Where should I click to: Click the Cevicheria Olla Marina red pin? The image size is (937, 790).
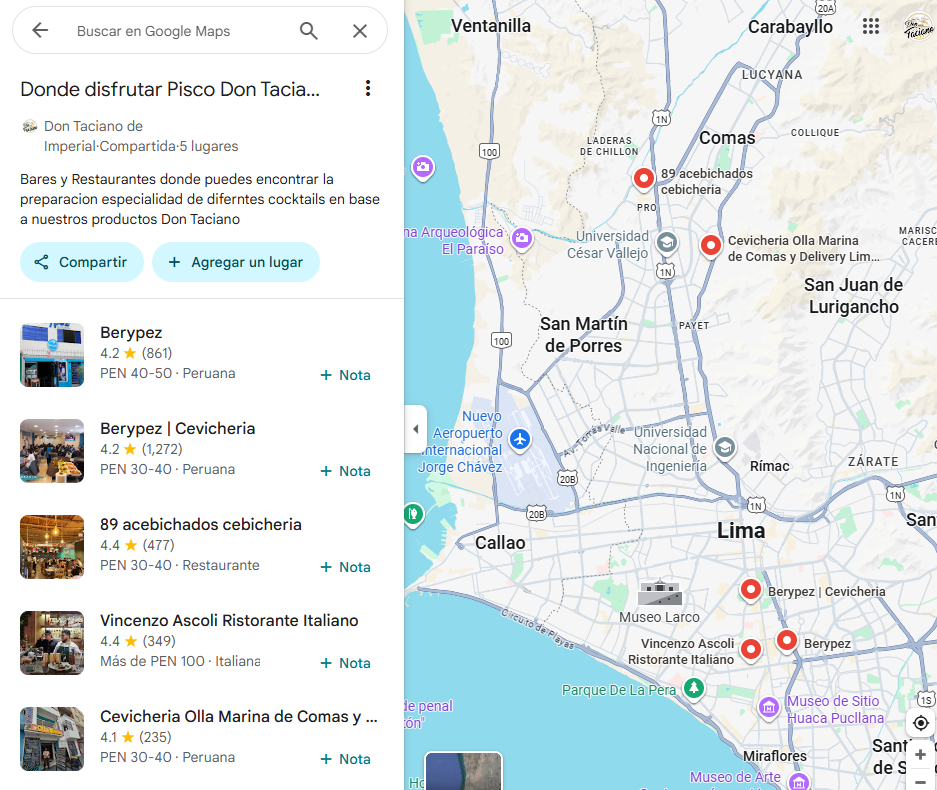(x=711, y=246)
